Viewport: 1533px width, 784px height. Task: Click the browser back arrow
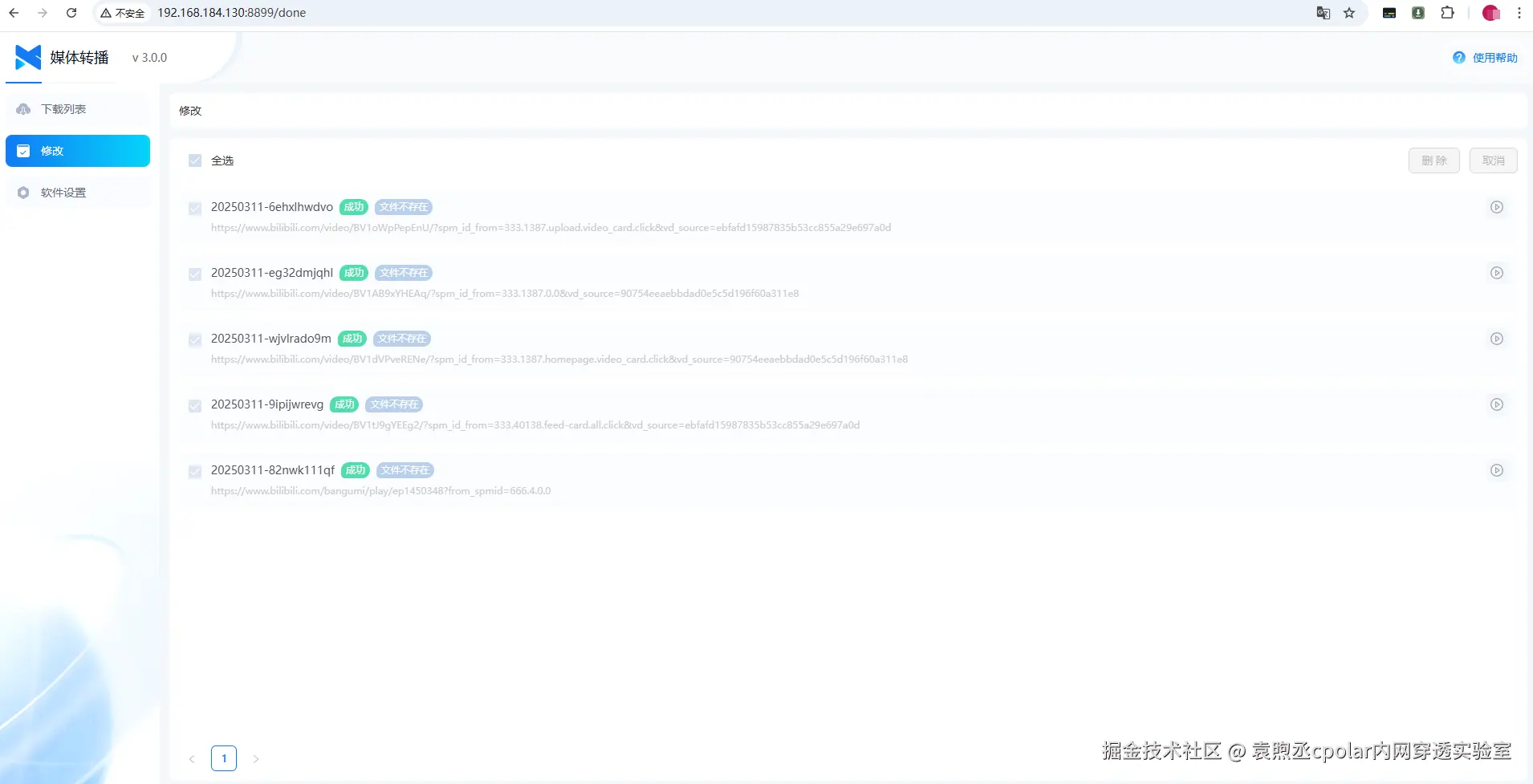(14, 13)
